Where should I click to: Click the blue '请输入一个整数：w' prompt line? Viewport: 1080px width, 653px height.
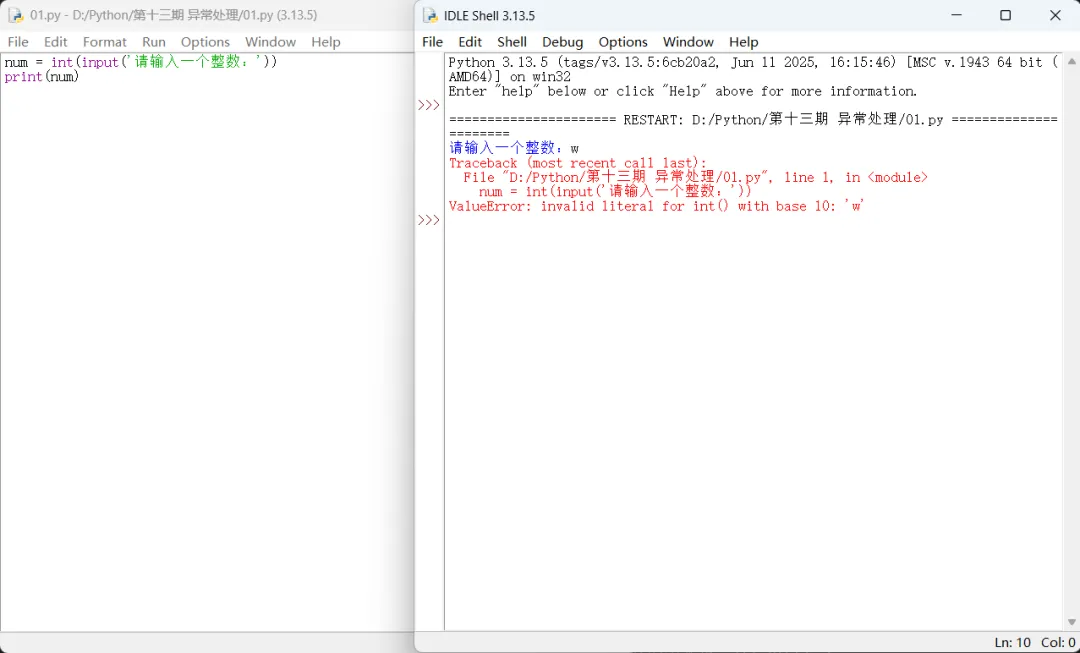514,148
